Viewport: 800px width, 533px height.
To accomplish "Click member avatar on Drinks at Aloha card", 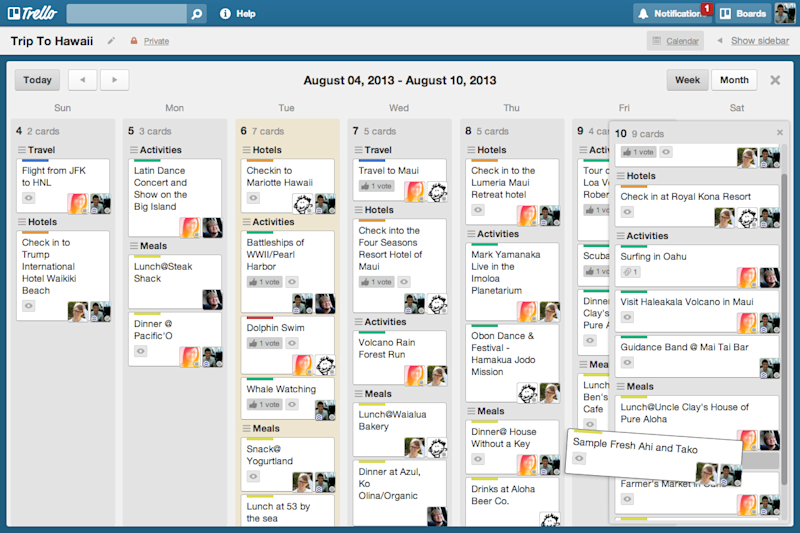I will pyautogui.click(x=549, y=519).
